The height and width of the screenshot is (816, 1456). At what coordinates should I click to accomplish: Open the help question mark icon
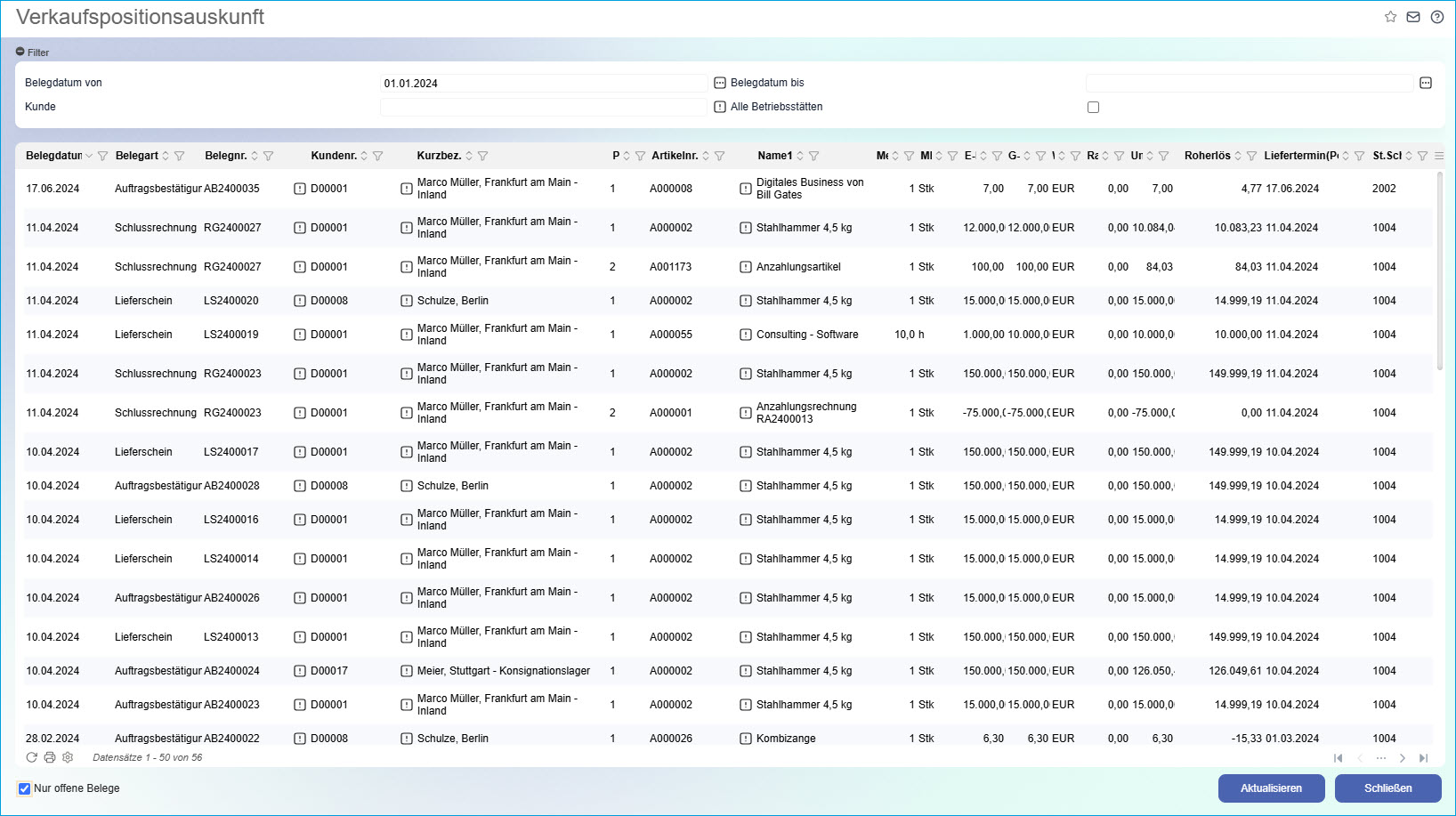pyautogui.click(x=1437, y=17)
